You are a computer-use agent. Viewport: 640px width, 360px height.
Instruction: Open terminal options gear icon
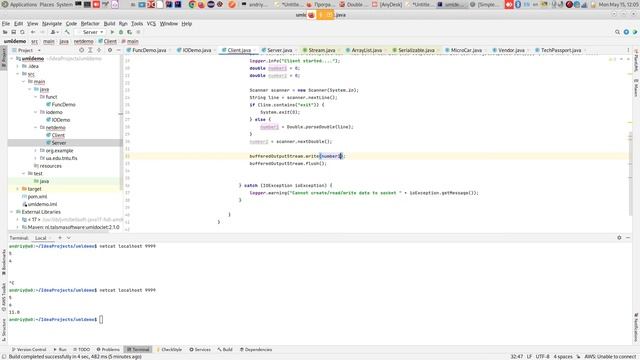coord(619,238)
